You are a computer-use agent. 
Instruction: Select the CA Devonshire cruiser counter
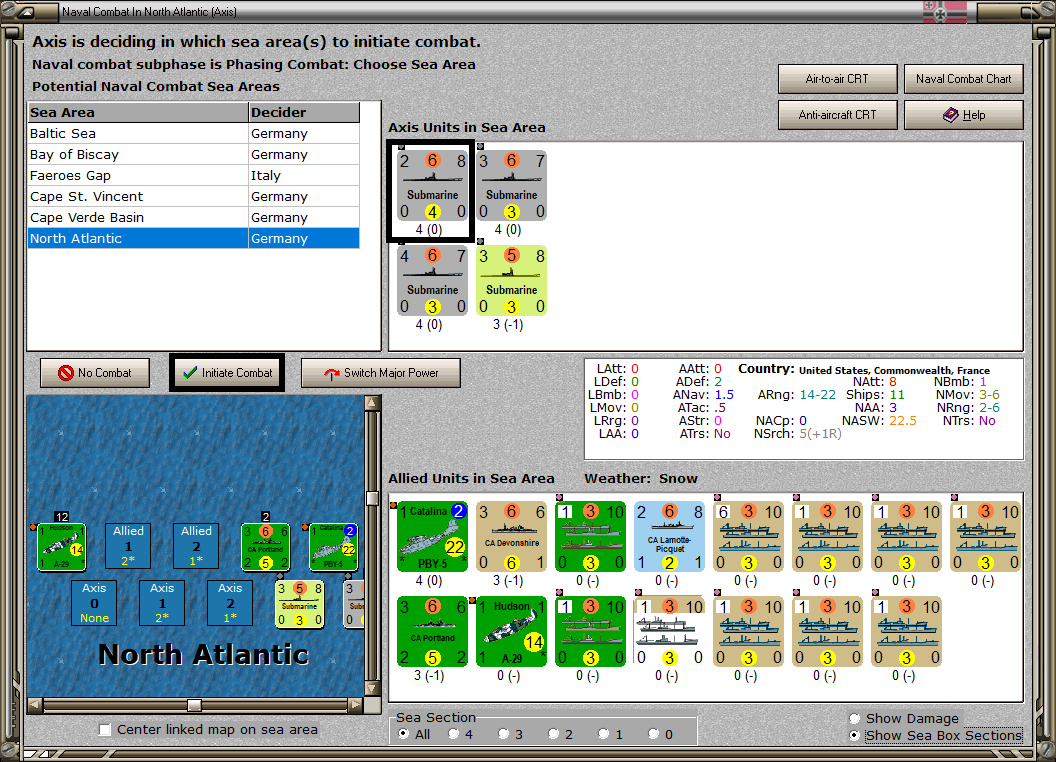511,536
